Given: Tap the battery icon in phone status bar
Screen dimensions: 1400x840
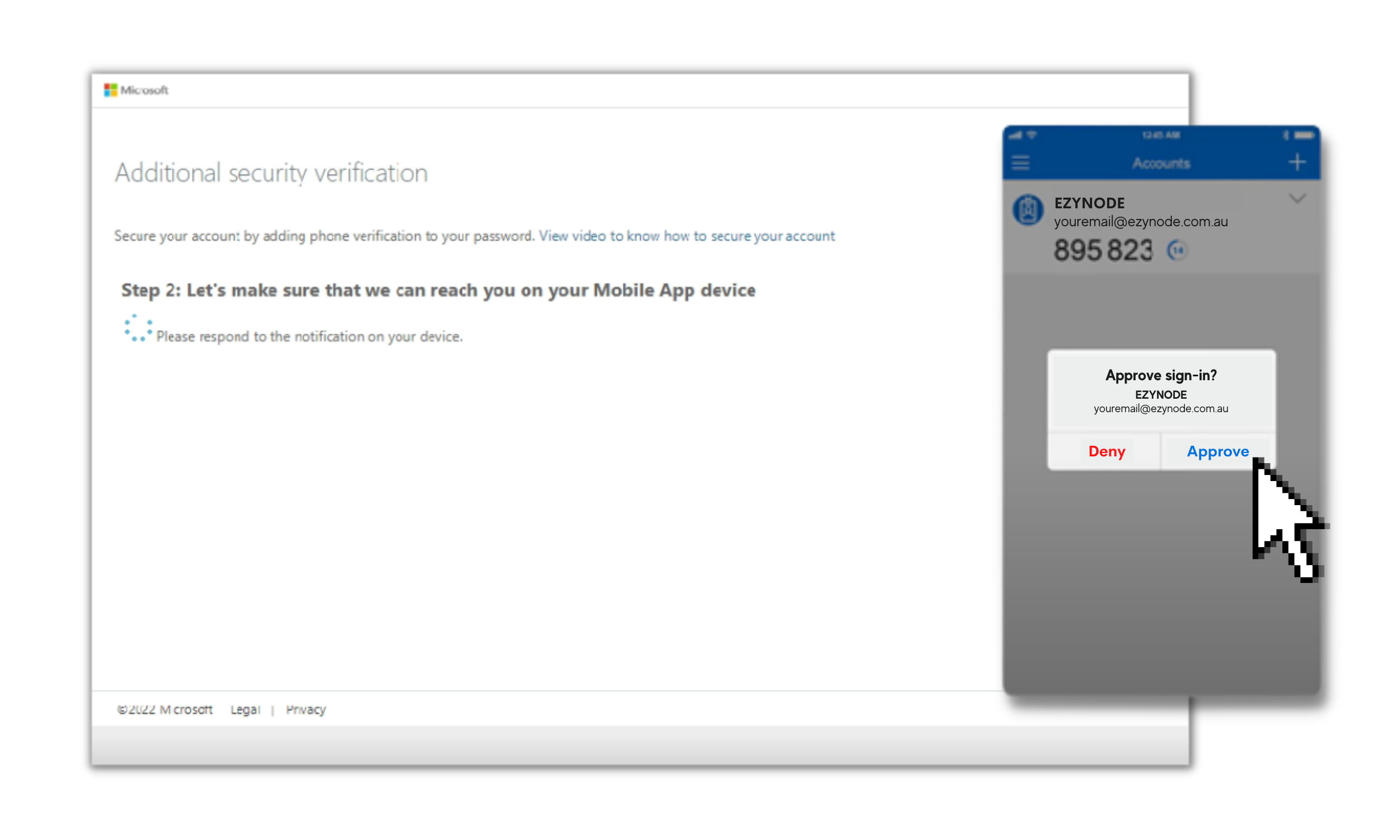Looking at the screenshot, I should [1304, 136].
